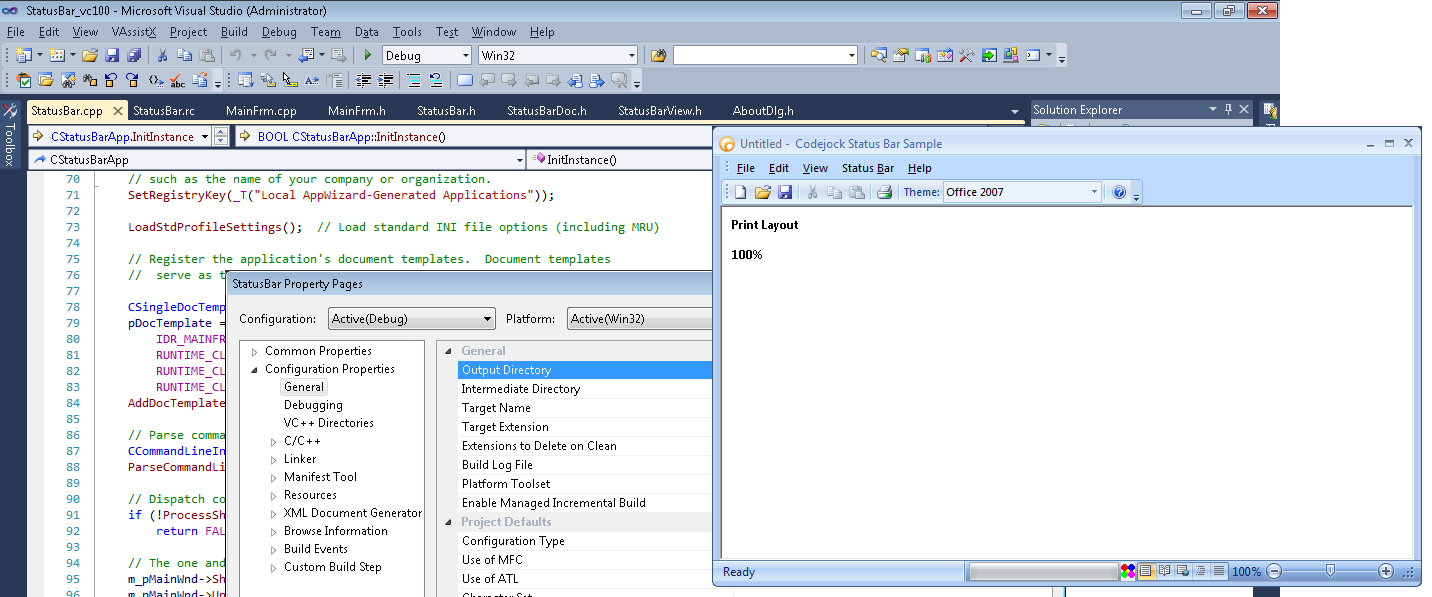Select Output Directory property row

(x=586, y=370)
